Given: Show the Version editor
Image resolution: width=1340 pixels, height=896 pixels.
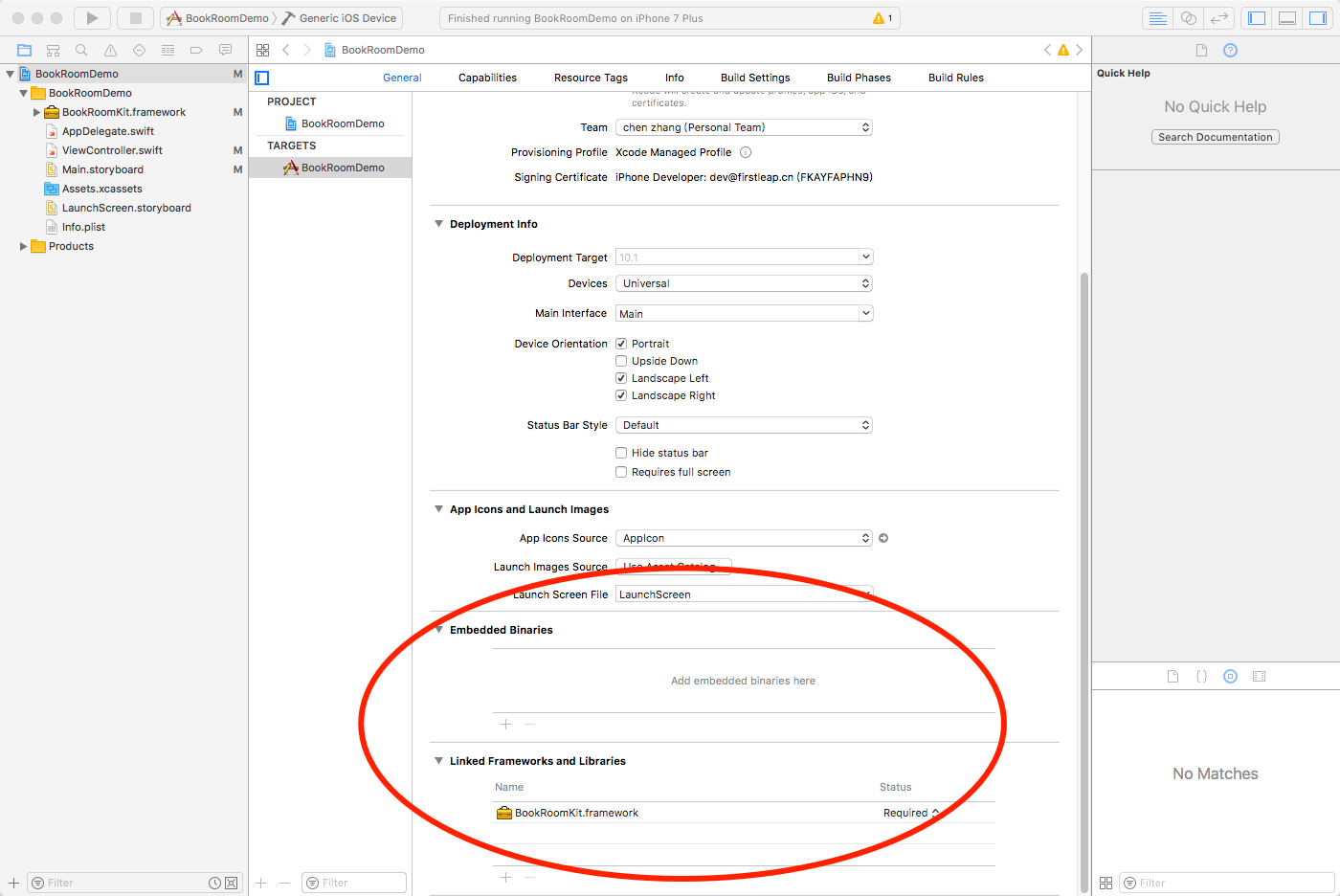Looking at the screenshot, I should coord(1218,18).
